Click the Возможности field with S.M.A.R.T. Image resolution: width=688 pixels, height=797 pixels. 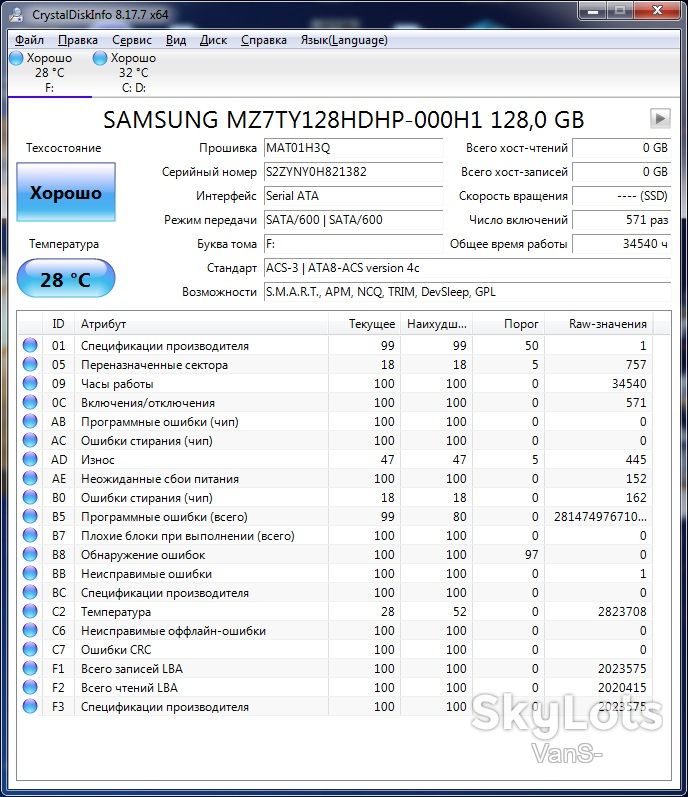point(467,292)
